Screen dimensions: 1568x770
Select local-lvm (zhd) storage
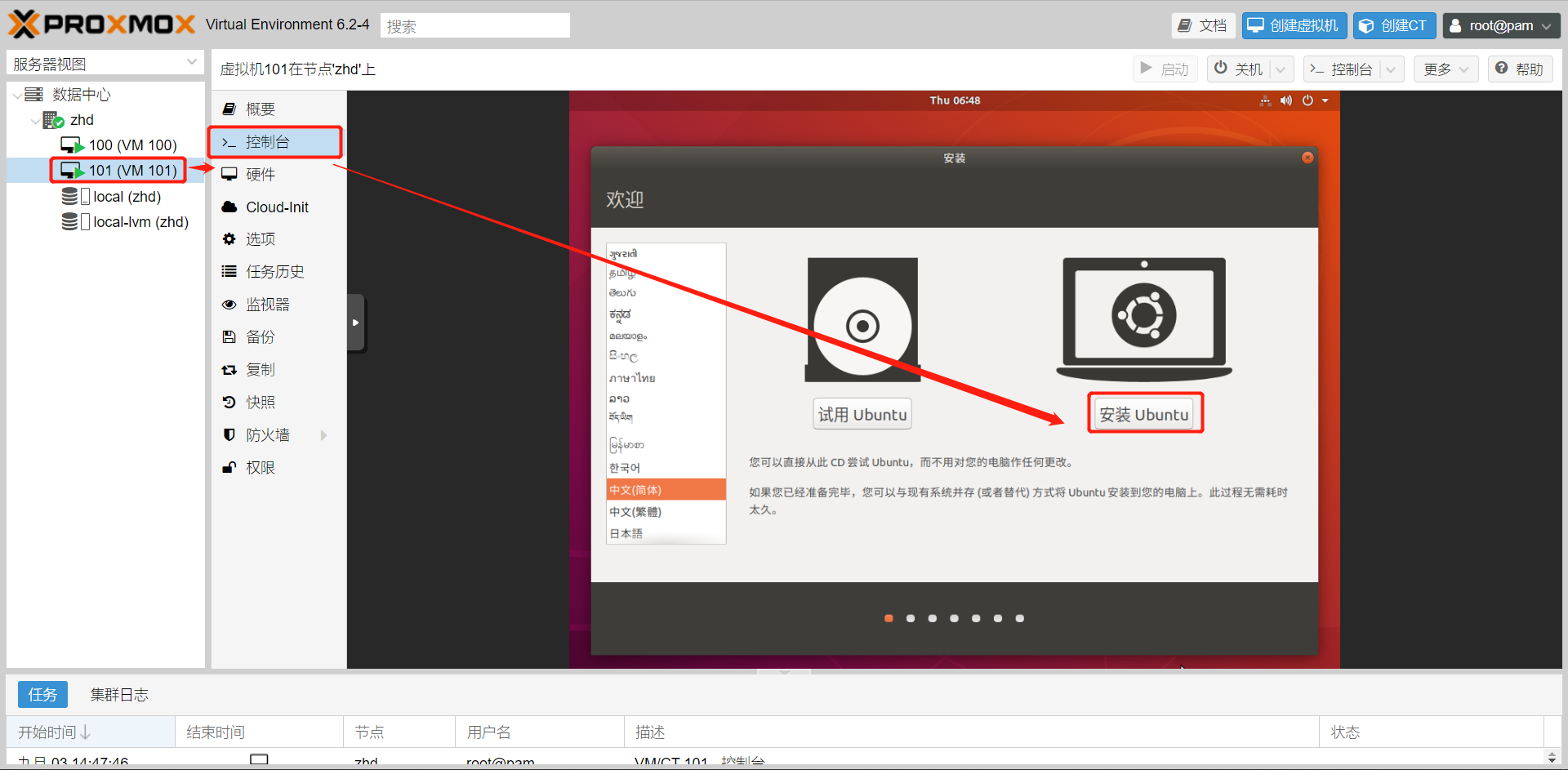click(x=125, y=222)
